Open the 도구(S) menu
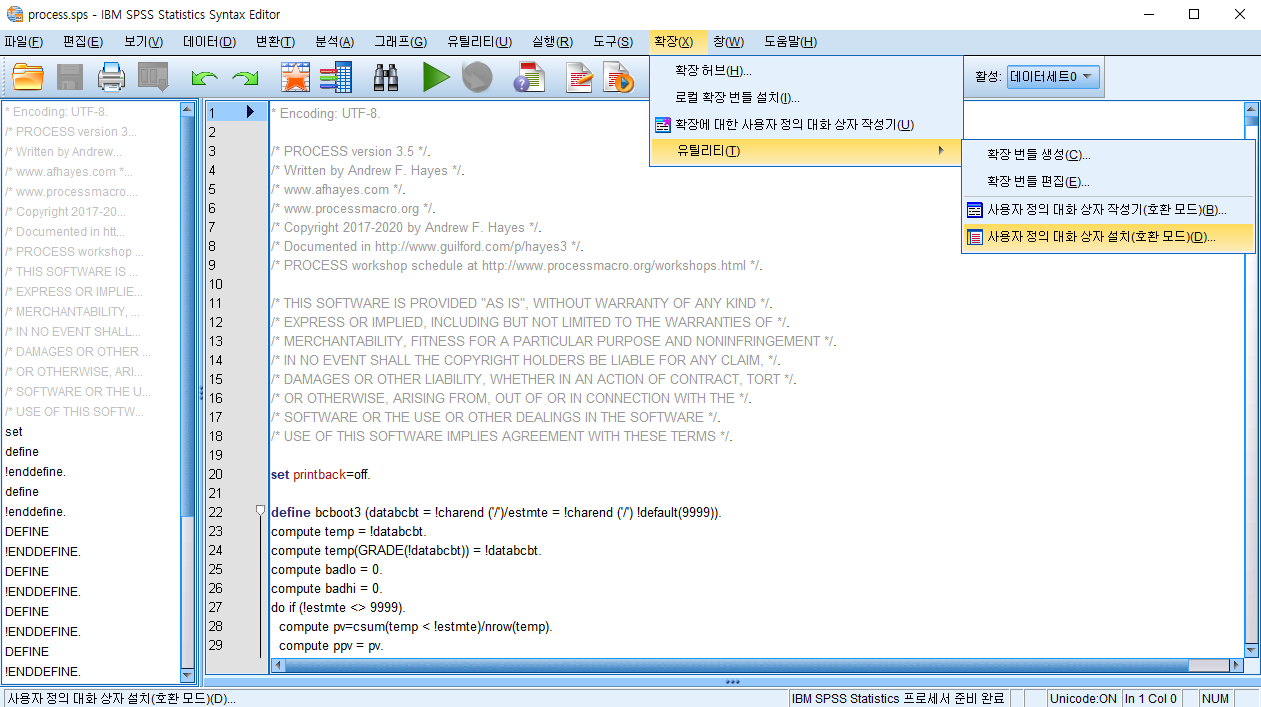 point(612,41)
